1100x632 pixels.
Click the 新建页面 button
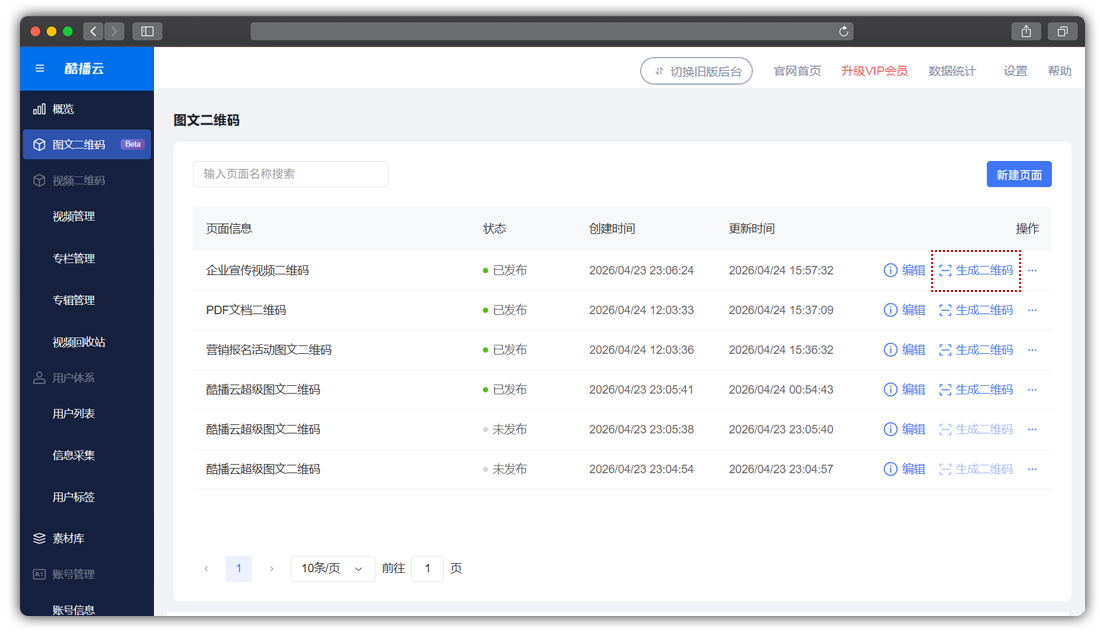(x=1018, y=175)
